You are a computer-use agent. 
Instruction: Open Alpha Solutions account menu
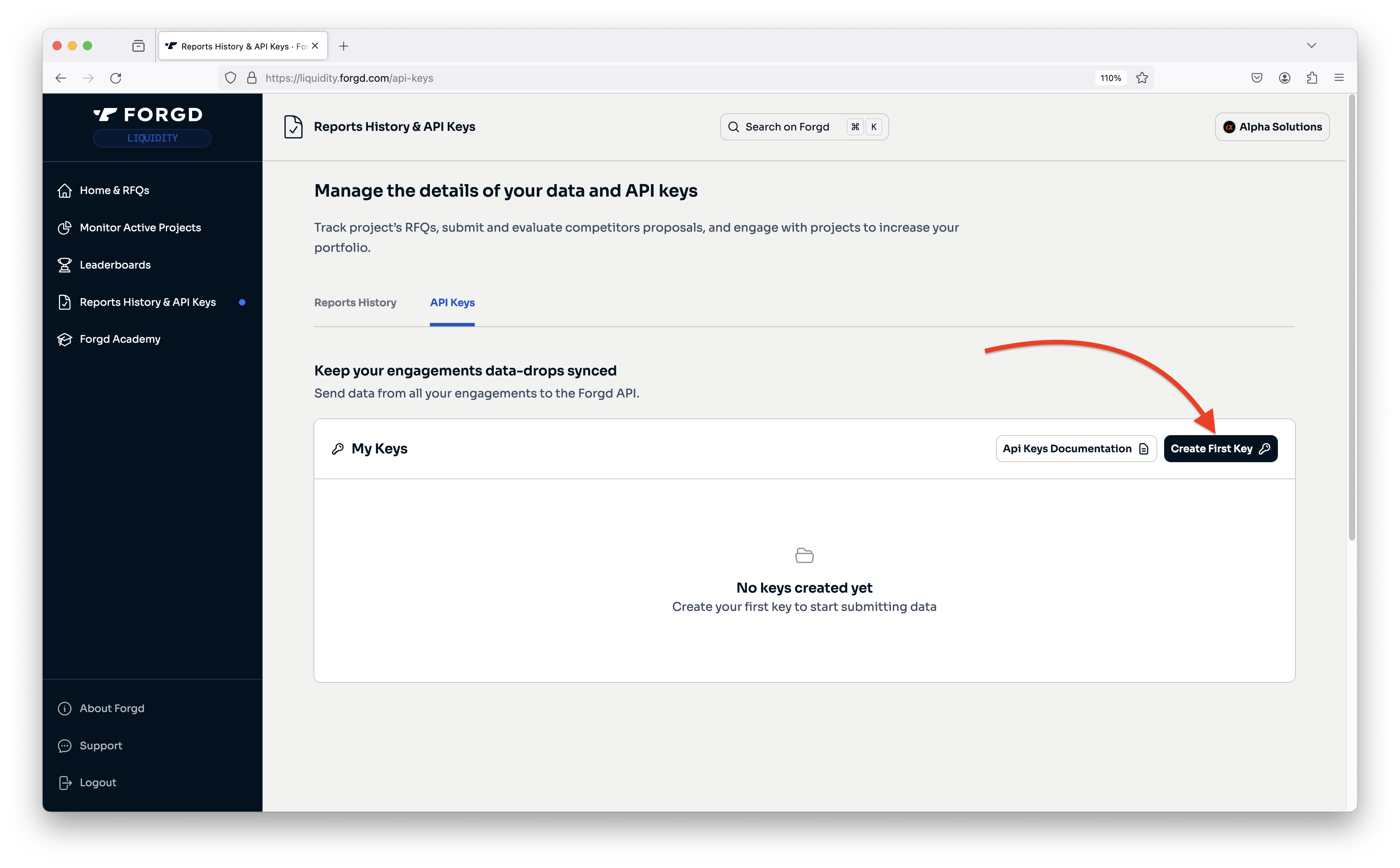click(x=1272, y=127)
